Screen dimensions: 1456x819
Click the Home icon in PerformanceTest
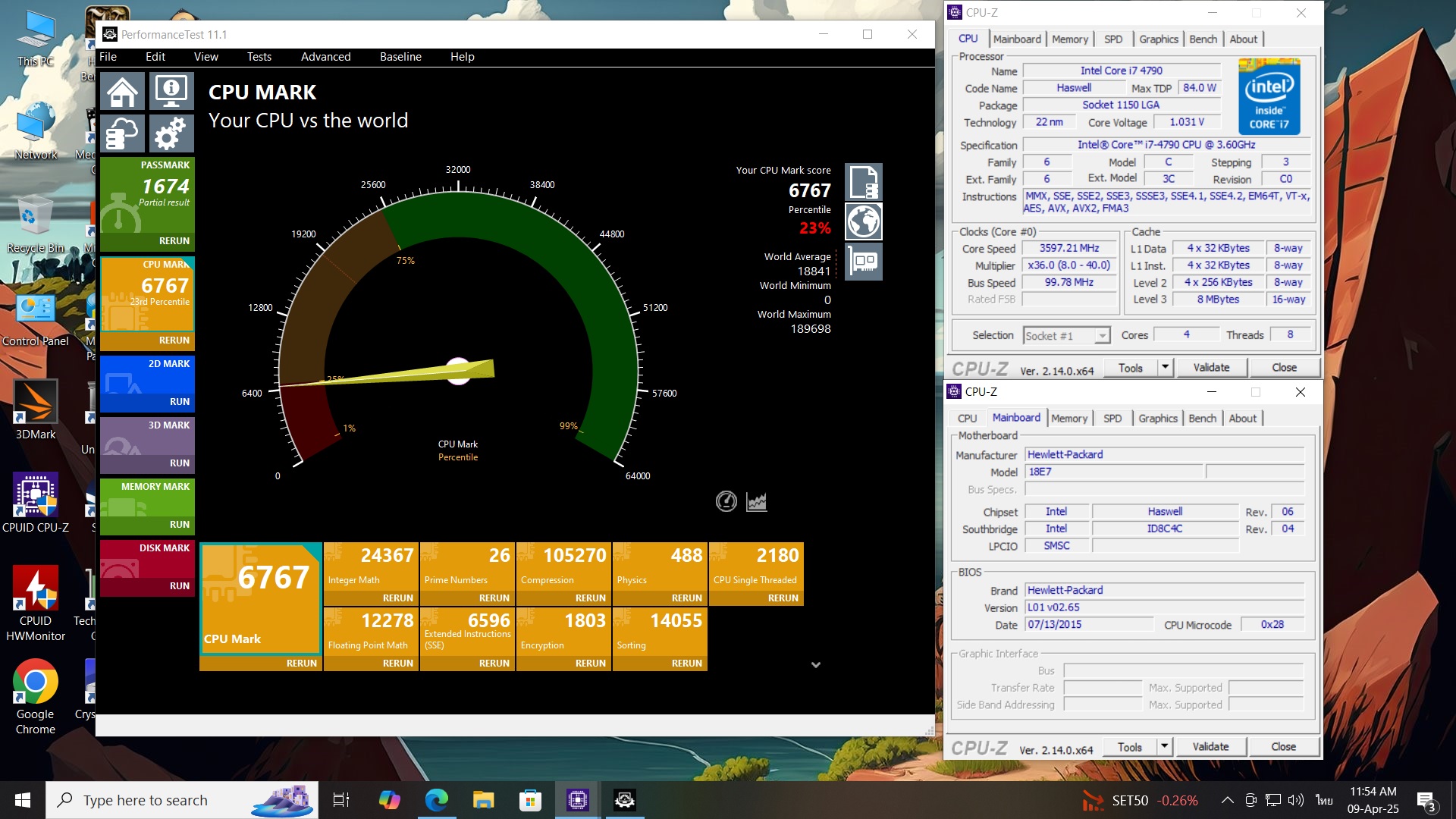pos(122,92)
